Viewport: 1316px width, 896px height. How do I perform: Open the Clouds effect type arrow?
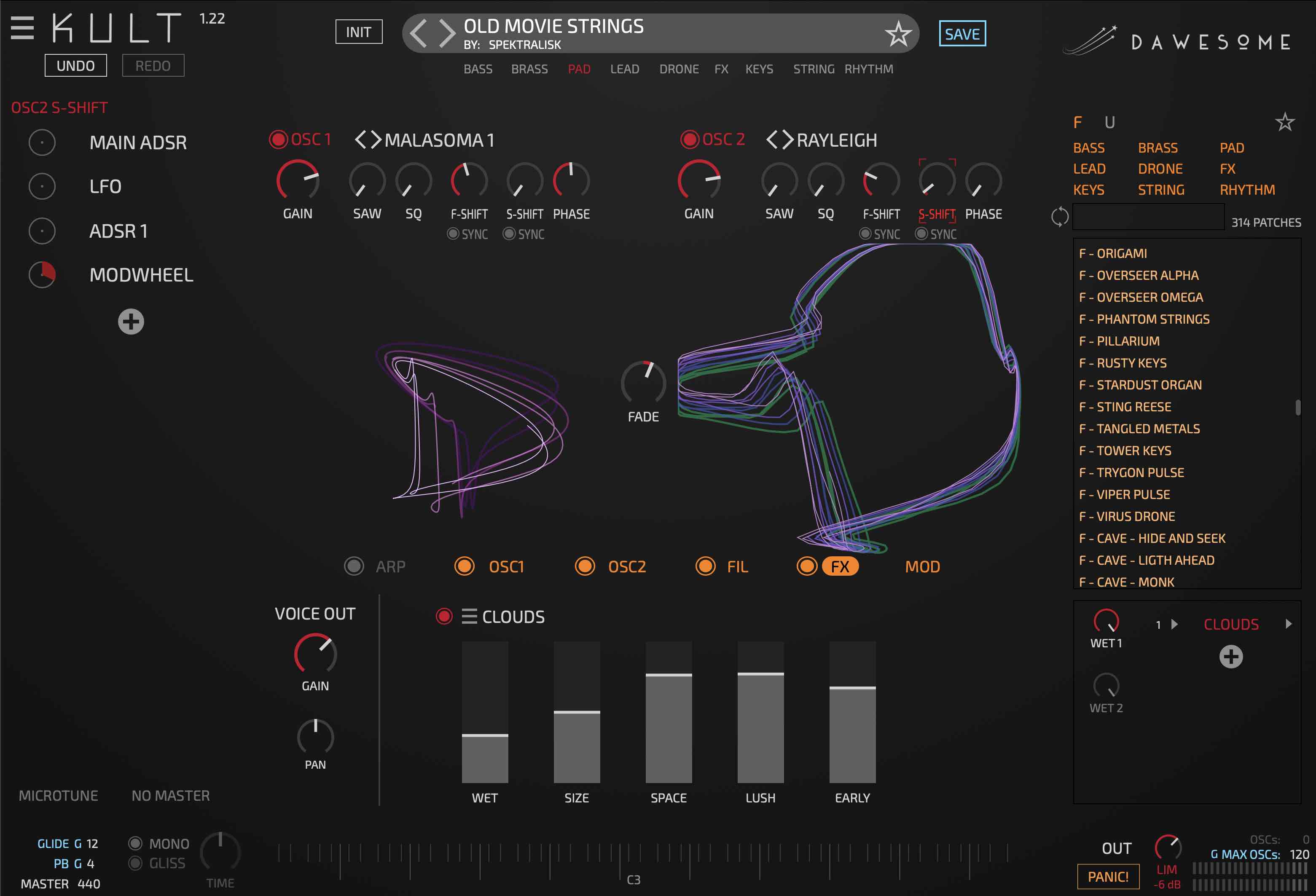pyautogui.click(x=1288, y=624)
